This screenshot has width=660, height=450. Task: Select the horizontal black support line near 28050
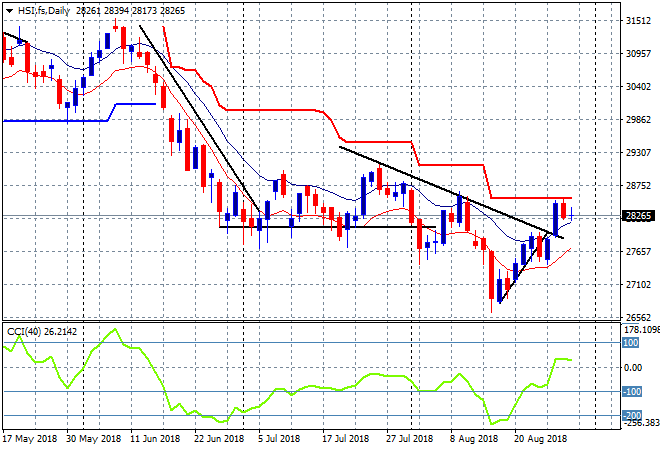(x=327, y=227)
